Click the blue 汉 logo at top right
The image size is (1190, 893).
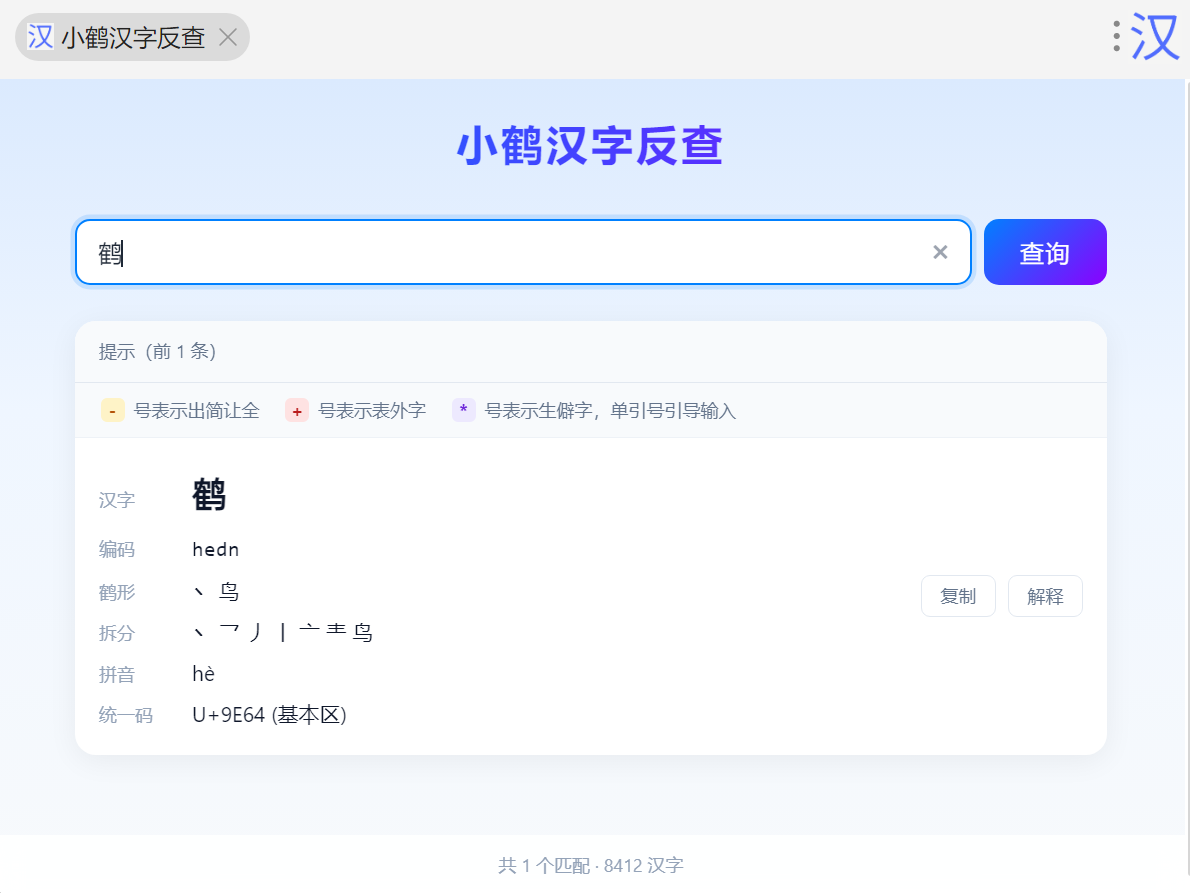tap(1155, 36)
